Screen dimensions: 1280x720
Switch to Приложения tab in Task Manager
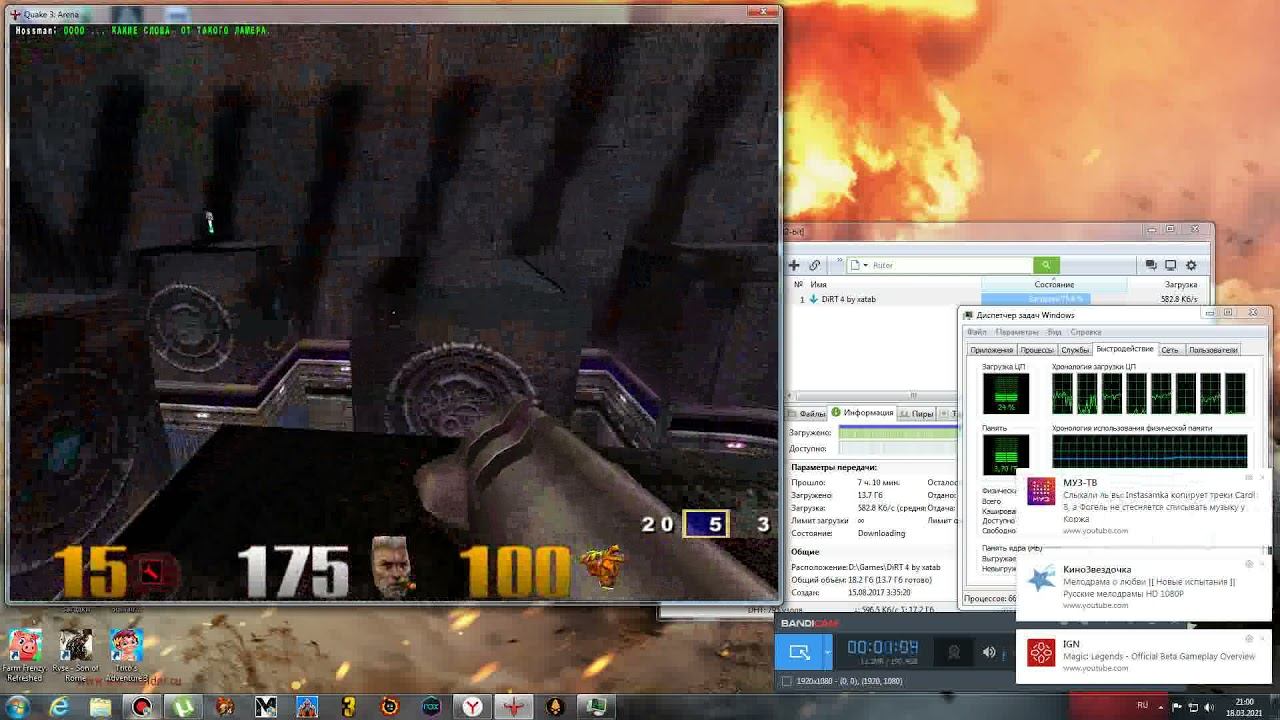[x=991, y=350]
